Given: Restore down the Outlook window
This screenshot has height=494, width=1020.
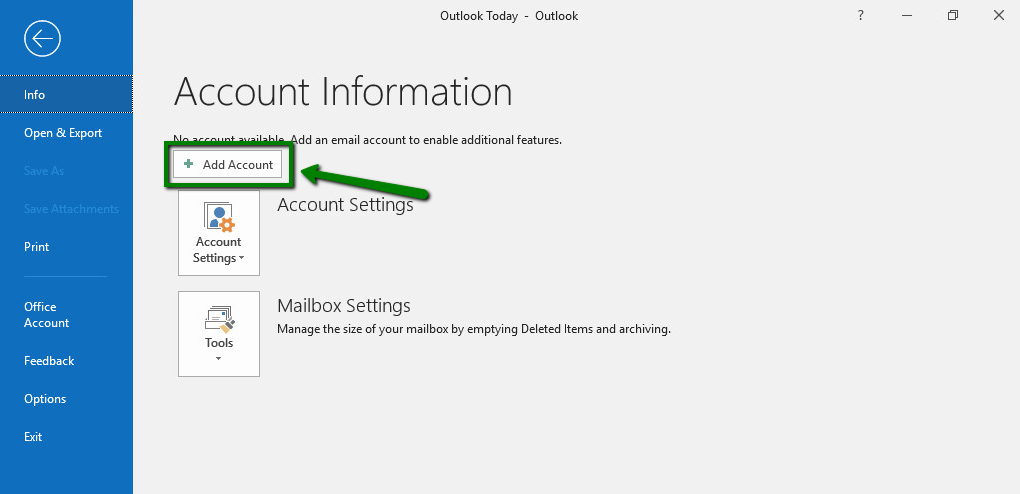Looking at the screenshot, I should (953, 16).
